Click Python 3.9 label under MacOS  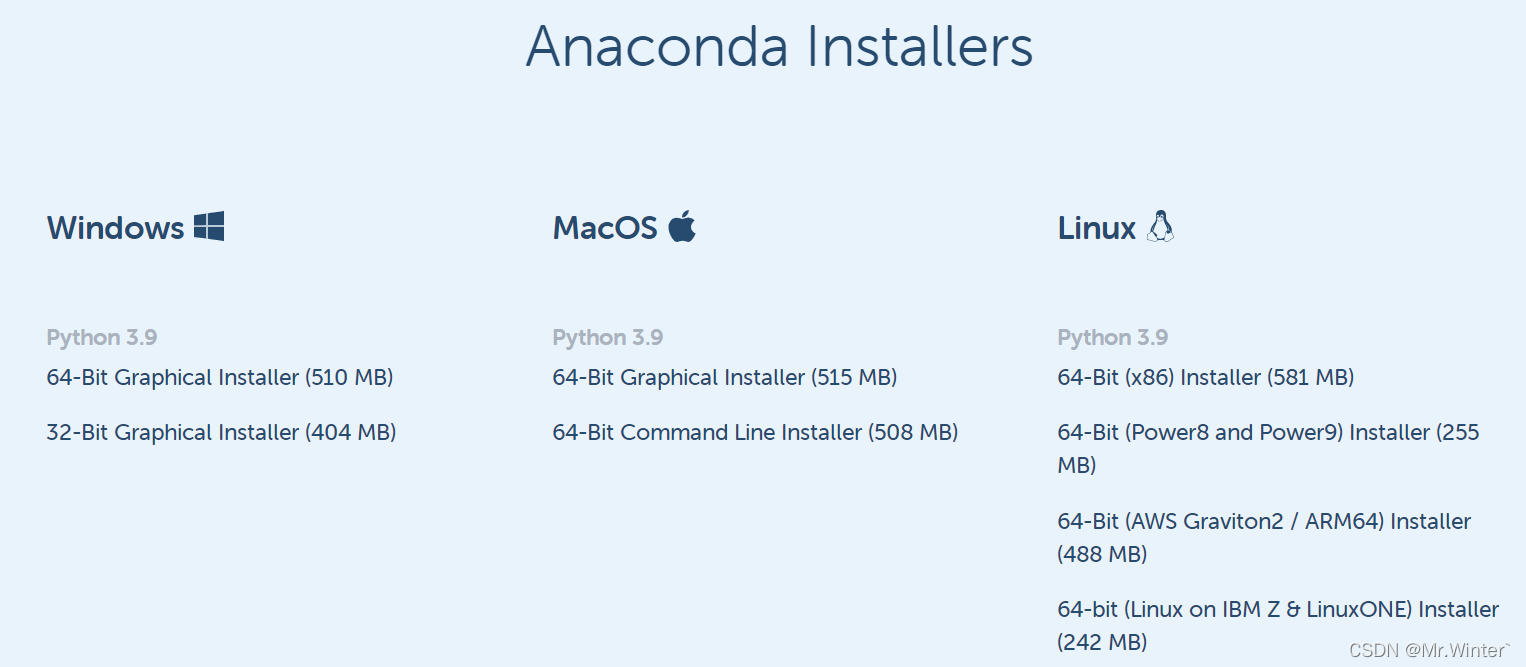click(607, 338)
